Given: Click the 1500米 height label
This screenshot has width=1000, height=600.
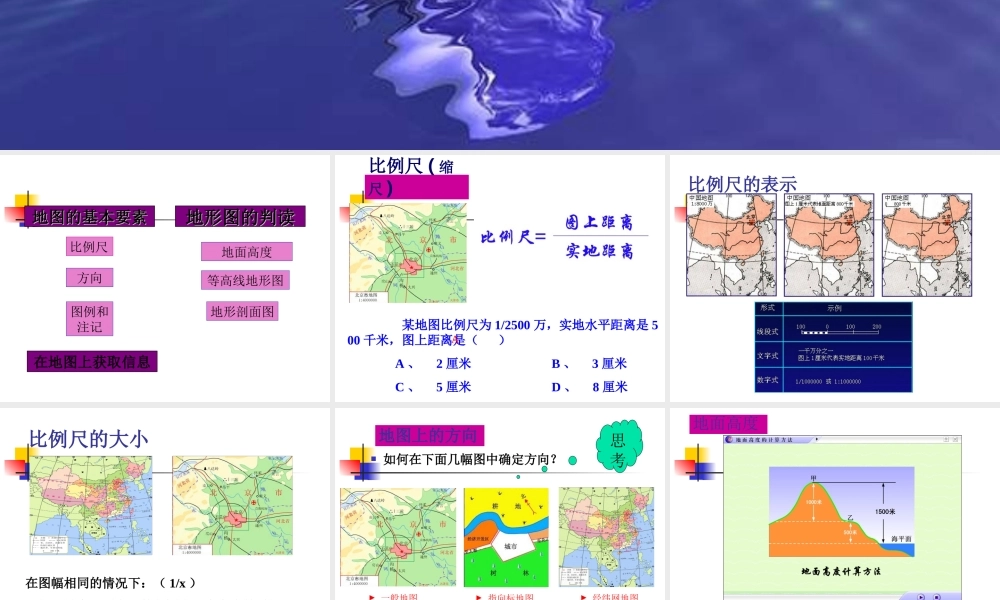Looking at the screenshot, I should pyautogui.click(x=885, y=511).
